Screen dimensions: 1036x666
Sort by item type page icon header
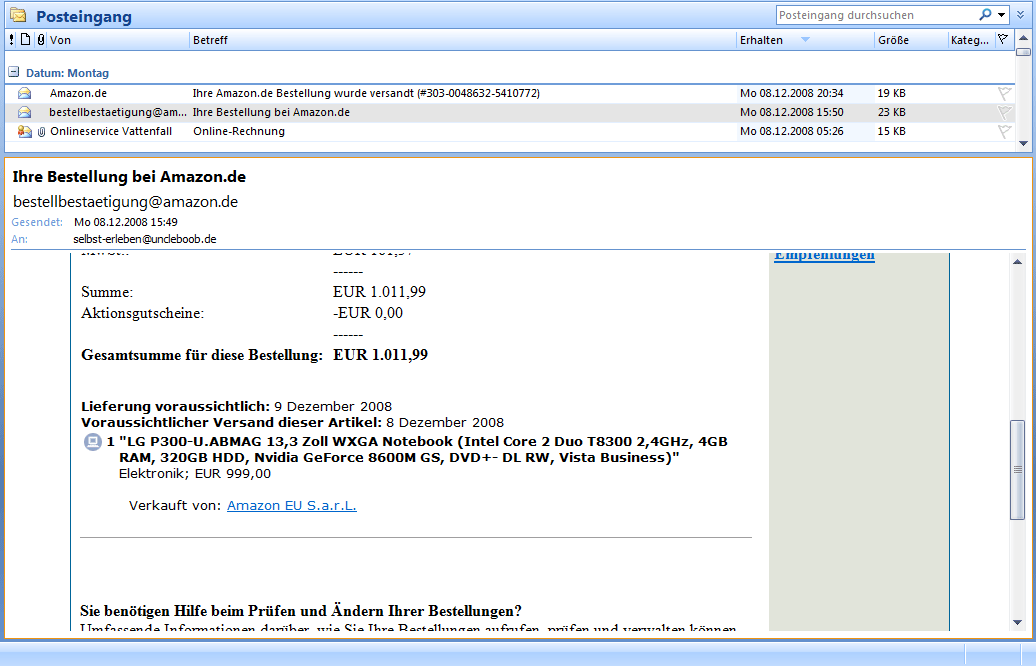click(25, 40)
